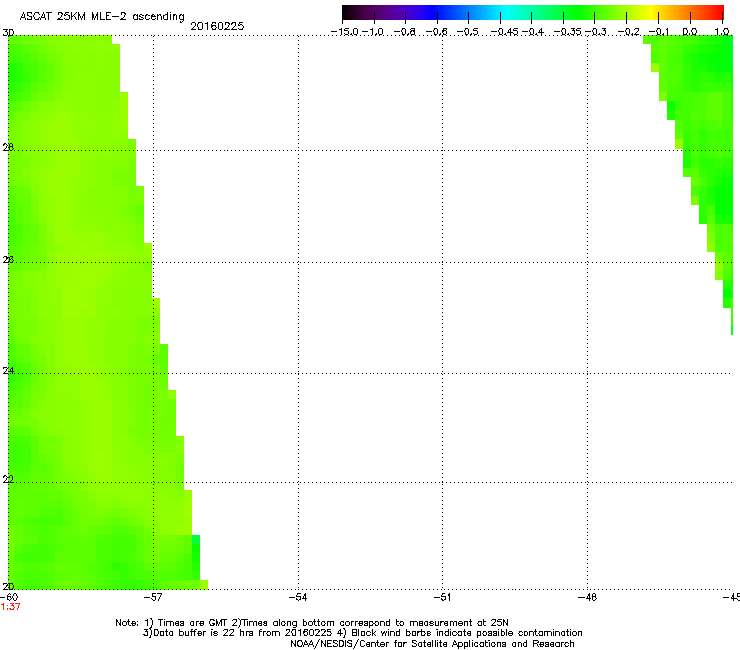Click the longitude label -60

tap(8, 597)
